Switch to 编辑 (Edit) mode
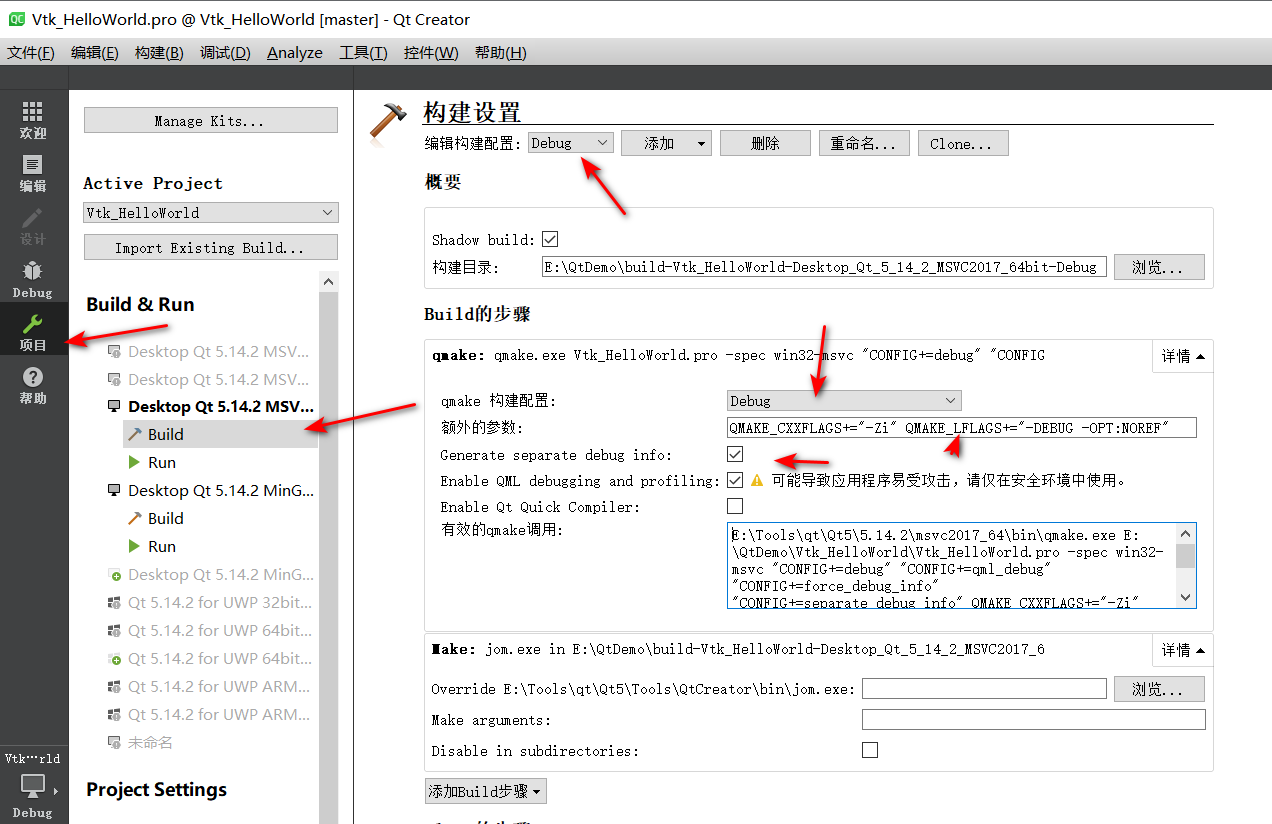Viewport: 1272px width, 824px height. click(33, 174)
